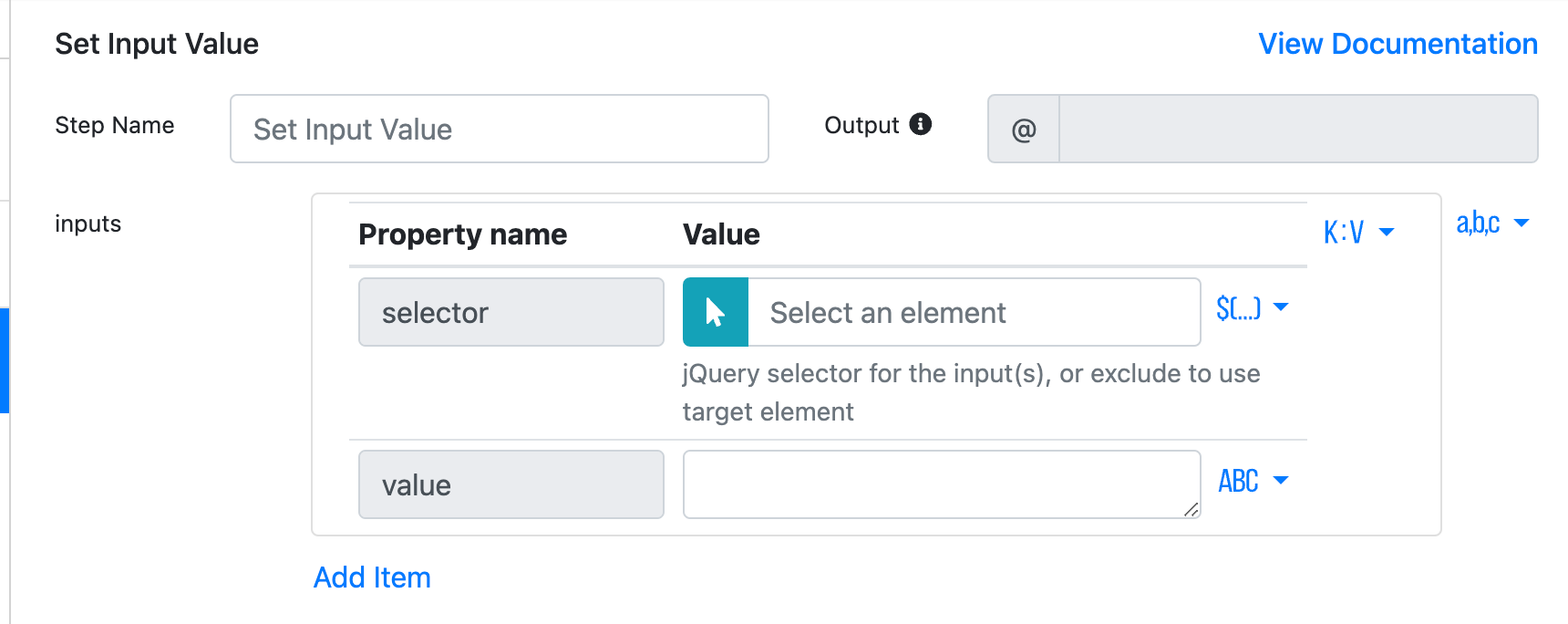Screen dimensions: 1568x624
Task: Click the @ symbol beside Output field
Action: point(1024,130)
